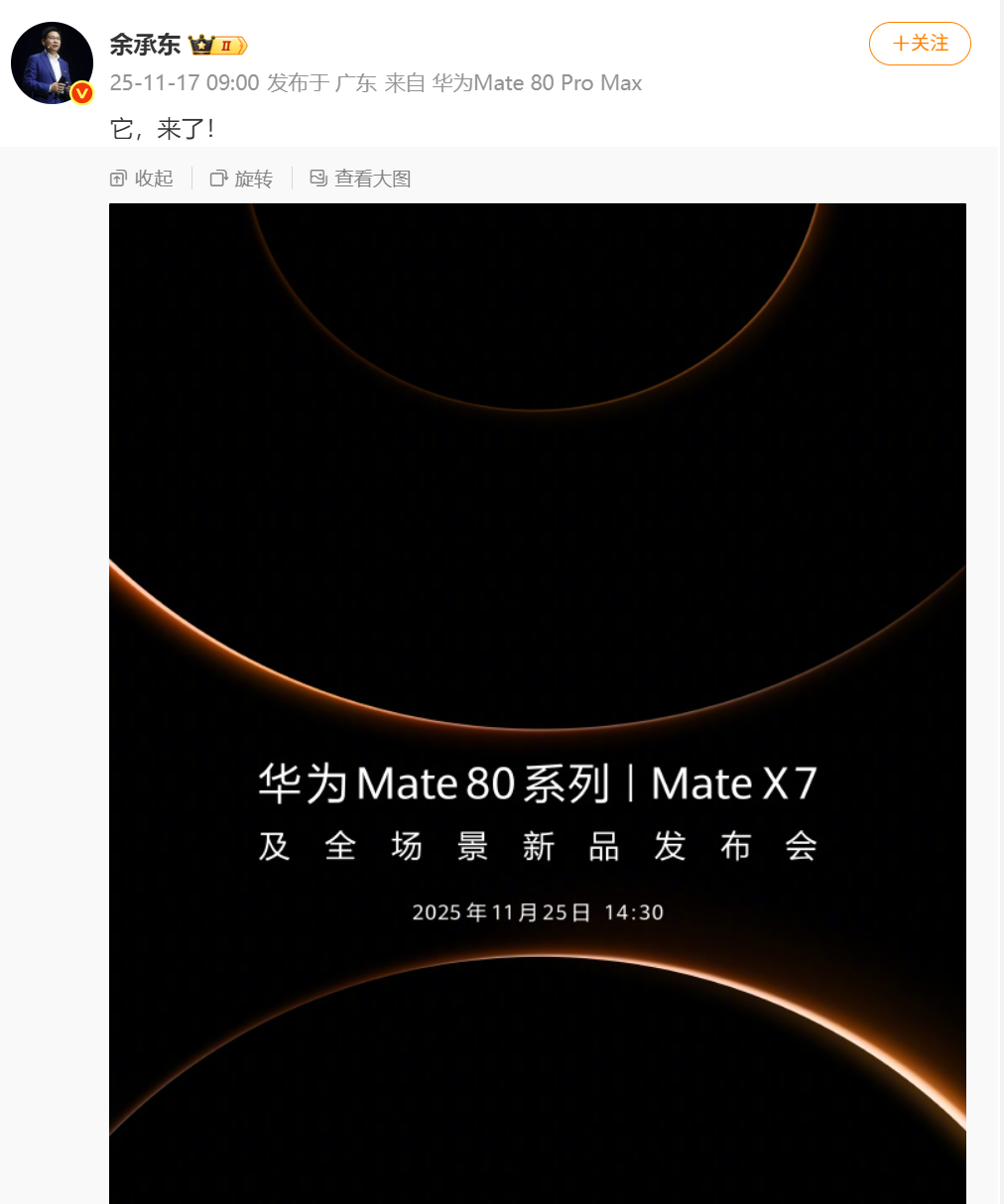Click the picture icon beside 查看大图
This screenshot has width=1004, height=1204.
[x=318, y=178]
